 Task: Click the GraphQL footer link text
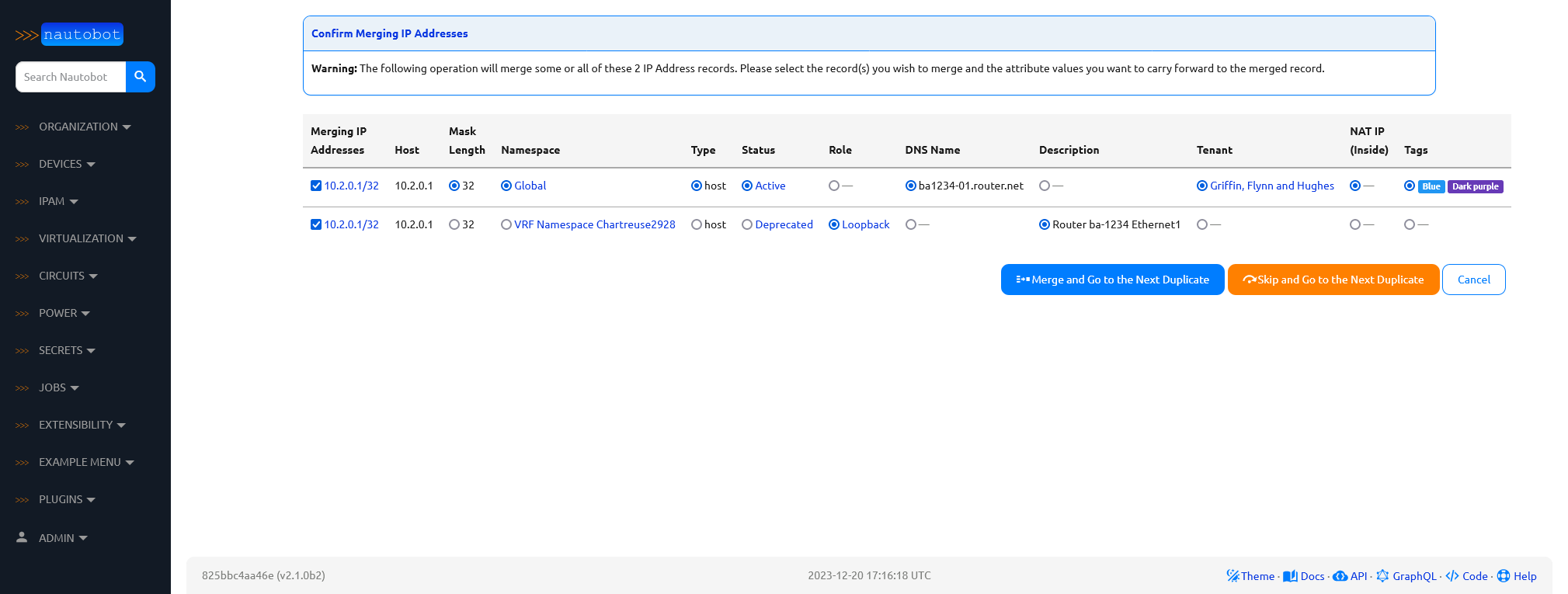(1414, 576)
